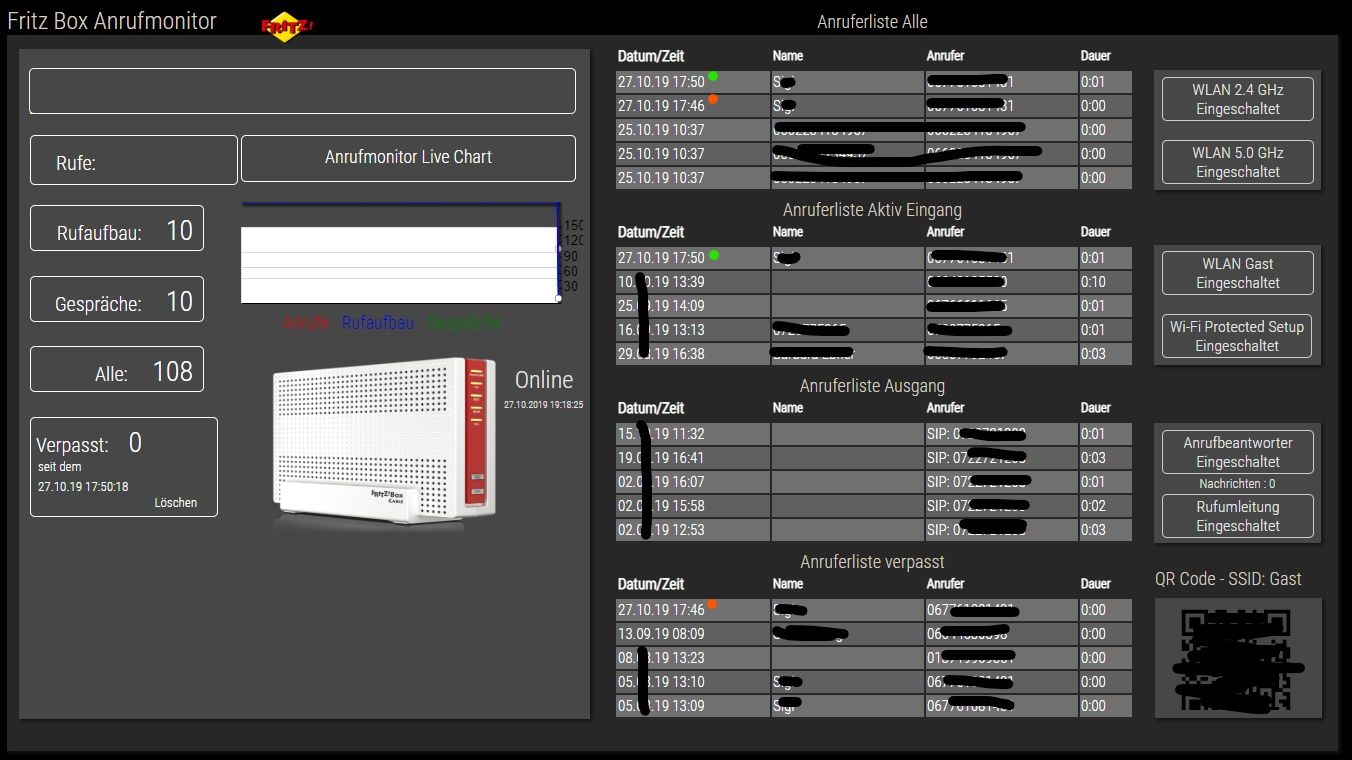
Task: Click the red-yellow FRITZ! logo
Action: coord(286,27)
